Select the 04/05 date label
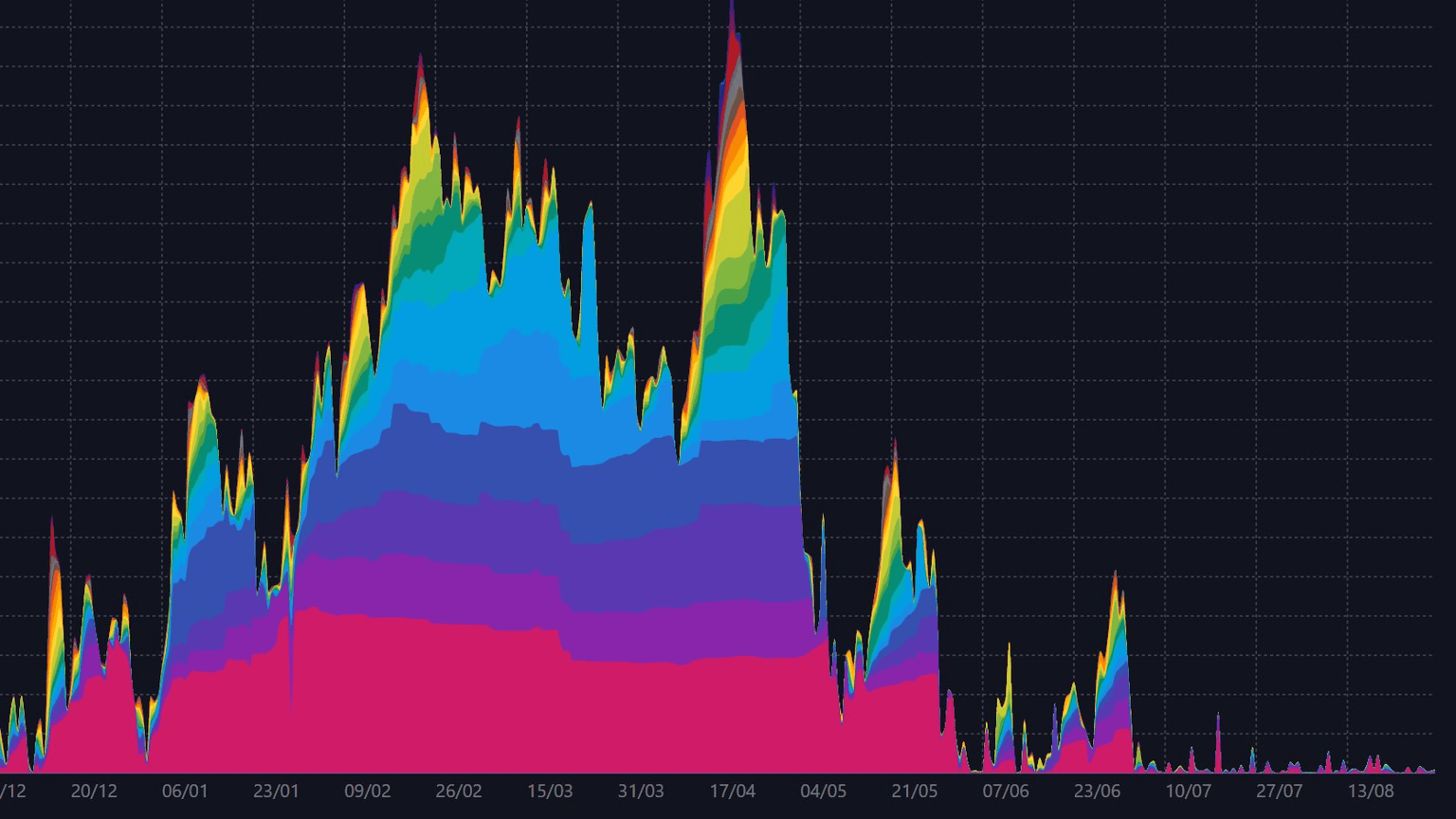The image size is (1456, 819). point(823,788)
